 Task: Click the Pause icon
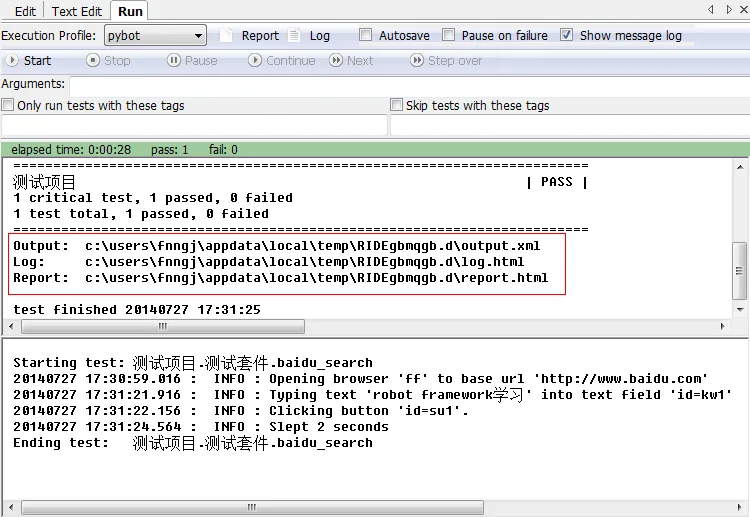[173, 60]
